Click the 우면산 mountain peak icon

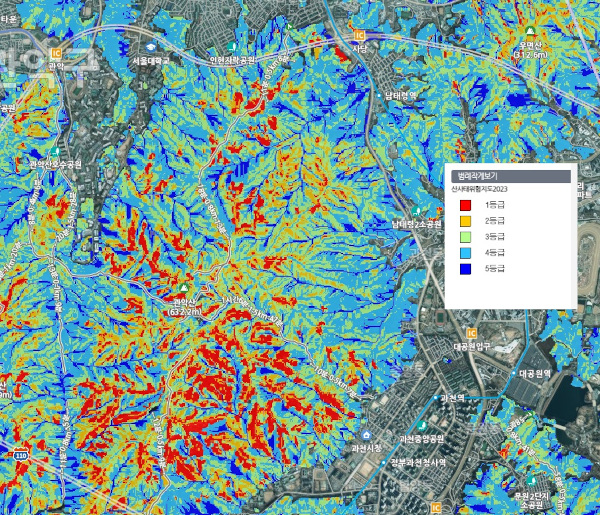530,31
